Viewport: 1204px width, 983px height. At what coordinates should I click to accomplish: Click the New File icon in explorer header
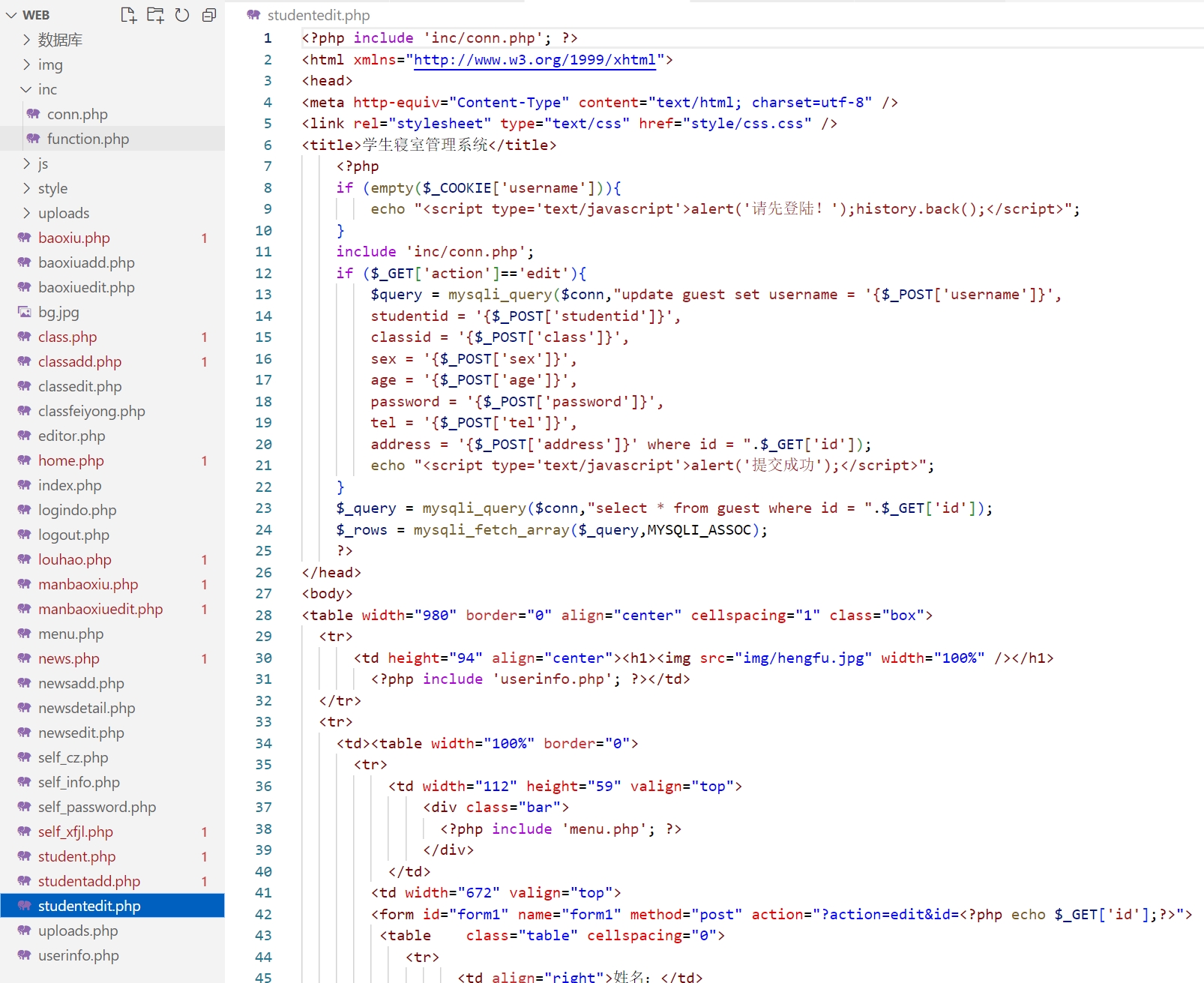pyautogui.click(x=129, y=15)
